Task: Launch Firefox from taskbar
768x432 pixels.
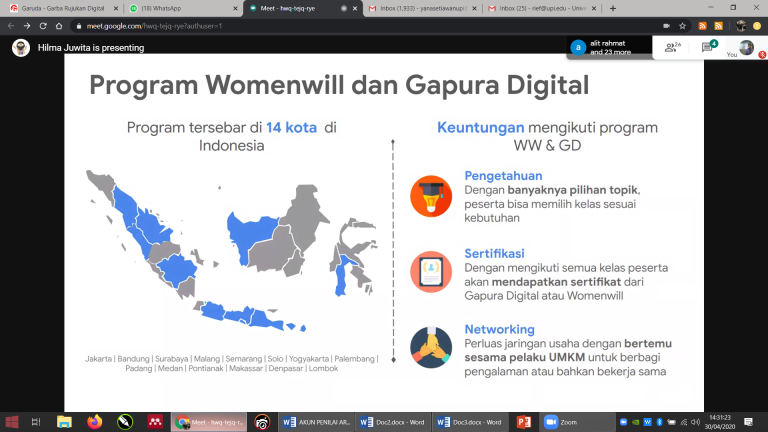Action: pos(95,422)
